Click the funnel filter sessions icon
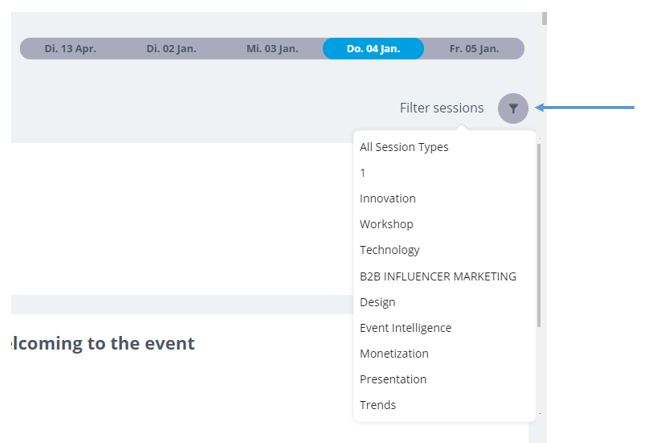The image size is (649, 443). (513, 108)
